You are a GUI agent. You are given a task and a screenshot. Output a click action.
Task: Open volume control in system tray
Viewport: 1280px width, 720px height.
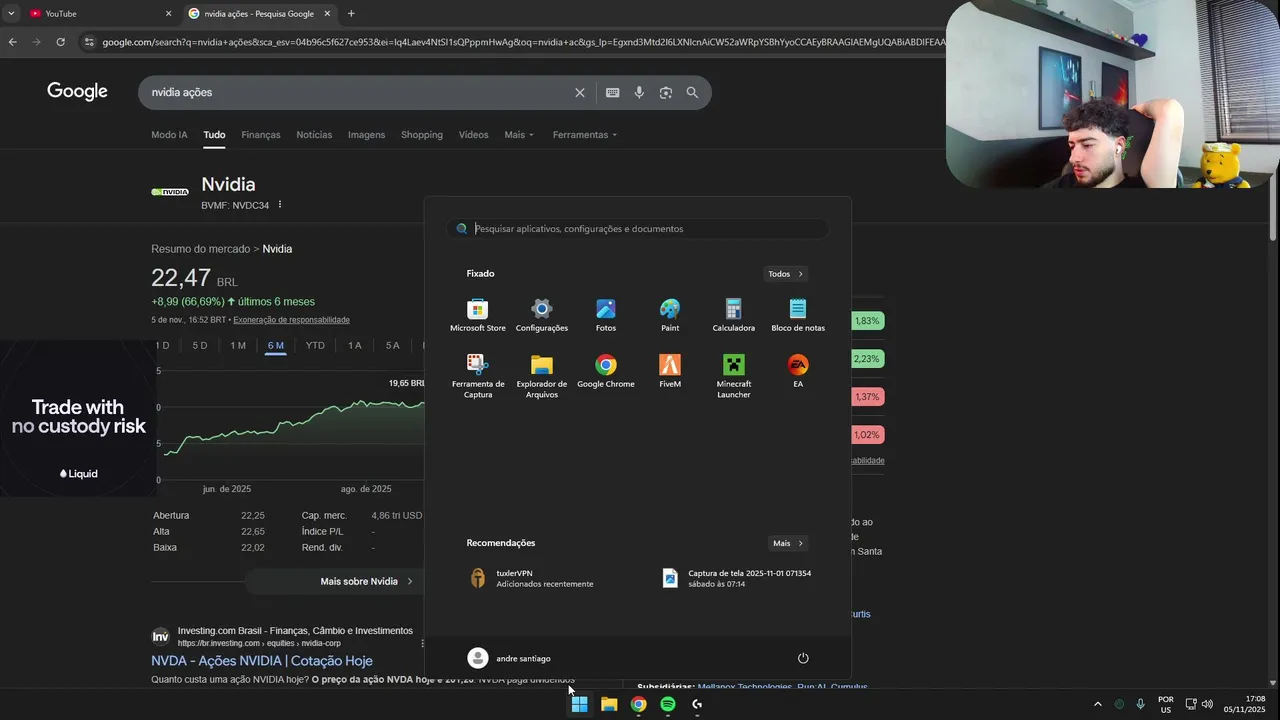pos(1207,704)
